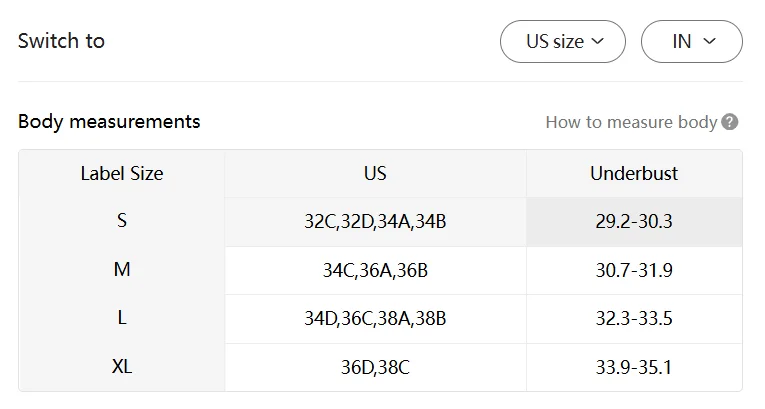Viewport: 765px width, 409px height.
Task: Click the US column header
Action: tap(375, 173)
